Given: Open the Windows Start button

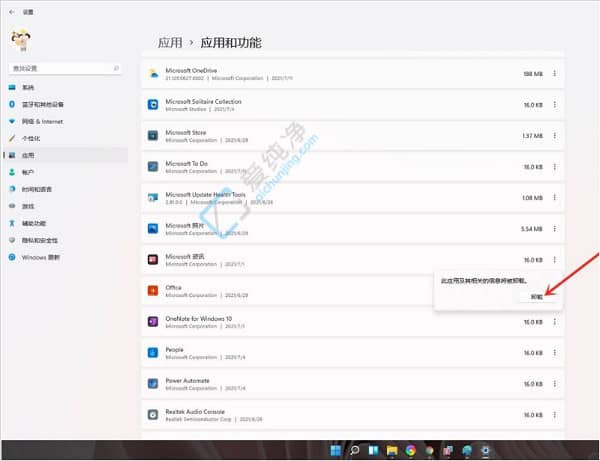Looking at the screenshot, I should click(336, 450).
